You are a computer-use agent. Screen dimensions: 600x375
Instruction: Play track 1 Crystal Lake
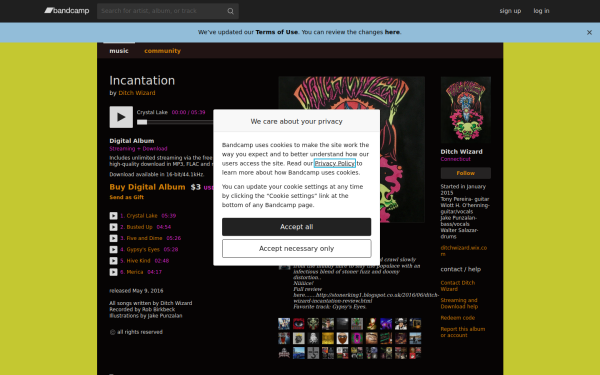[x=113, y=216]
